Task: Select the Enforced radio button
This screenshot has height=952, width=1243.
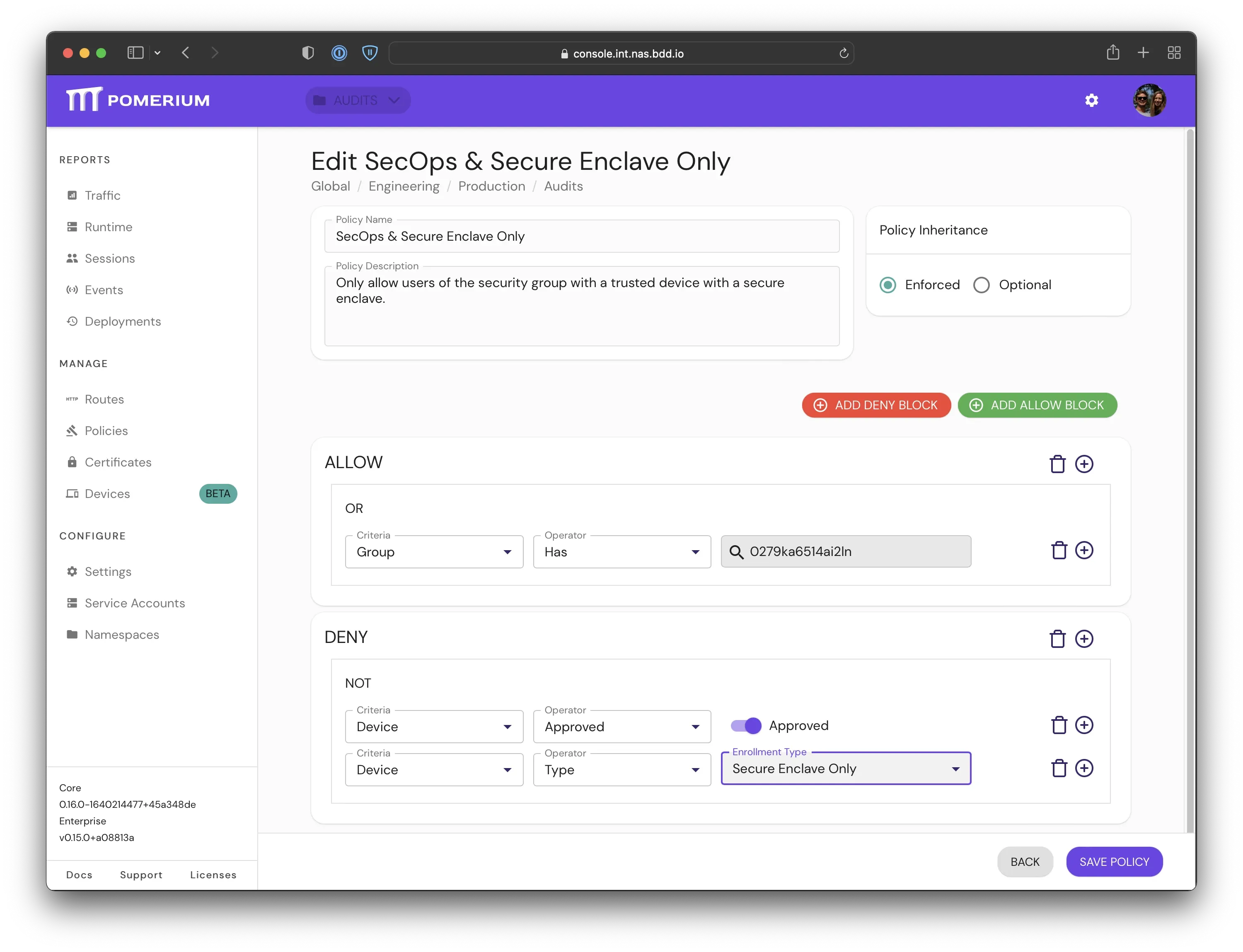Action: 888,285
